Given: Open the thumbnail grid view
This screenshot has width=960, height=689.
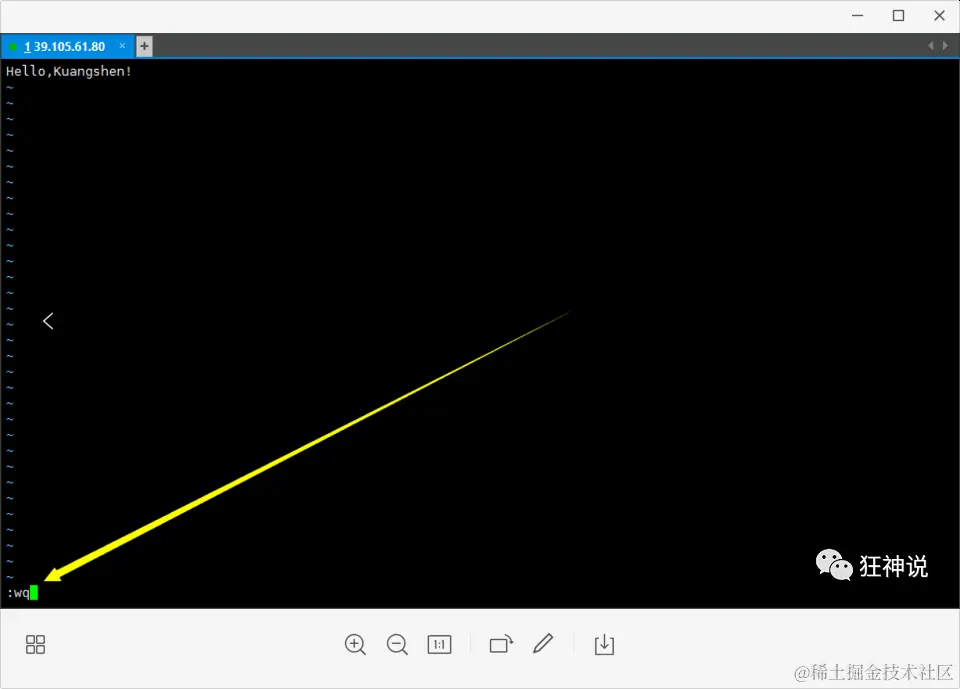Looking at the screenshot, I should click(x=36, y=644).
